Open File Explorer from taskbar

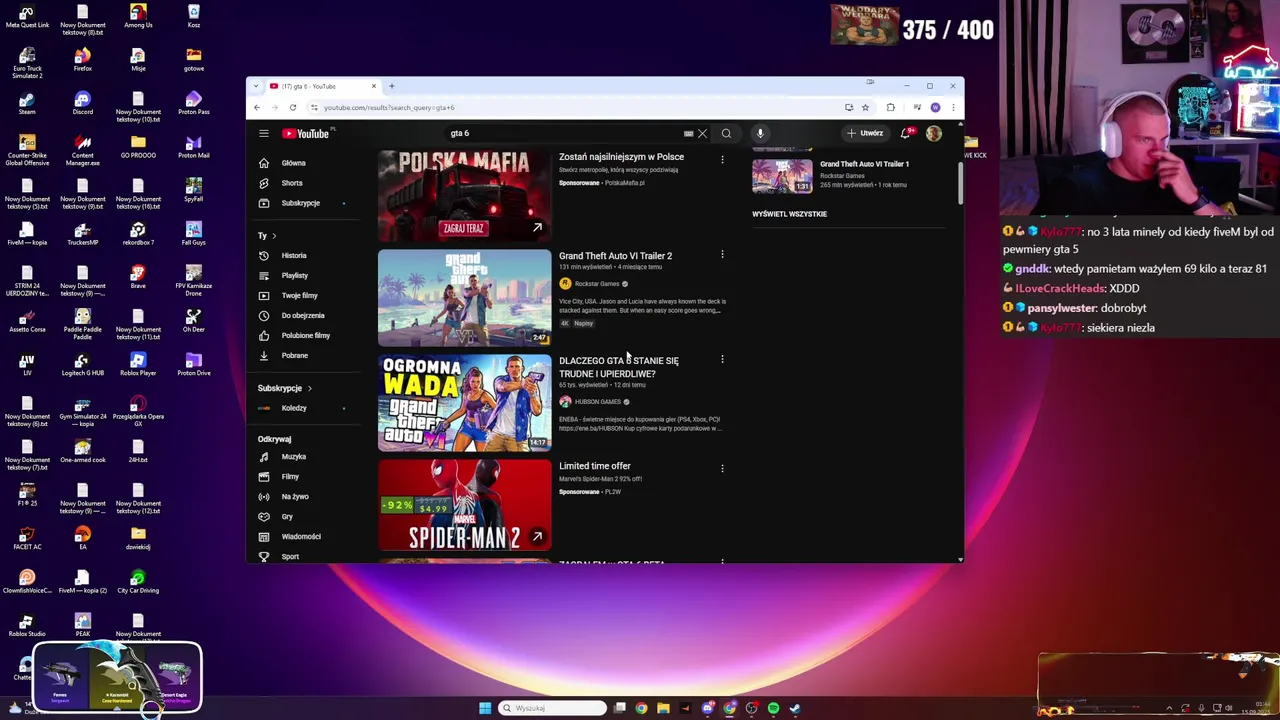coord(663,708)
